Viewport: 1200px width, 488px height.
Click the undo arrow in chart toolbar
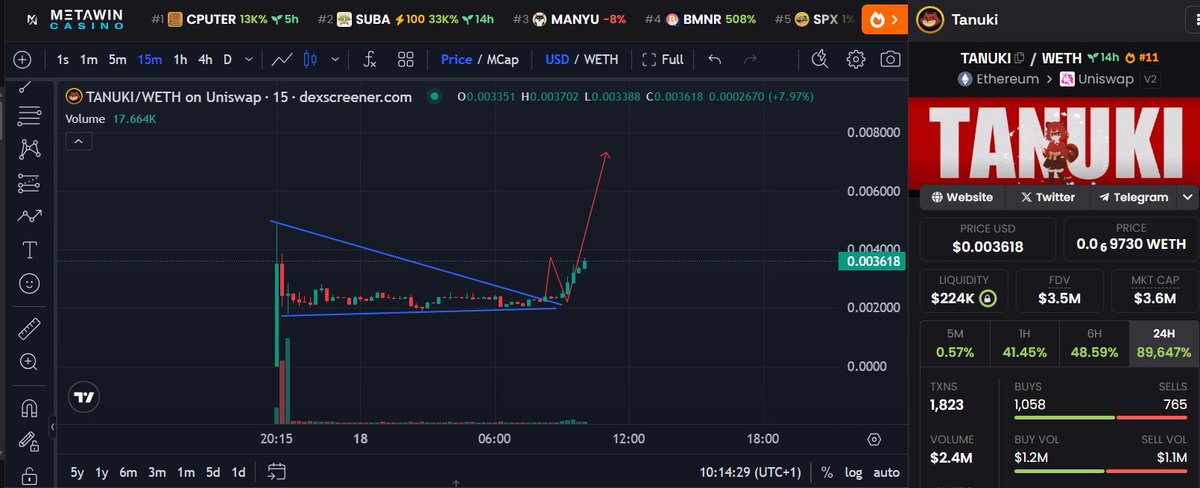[714, 59]
